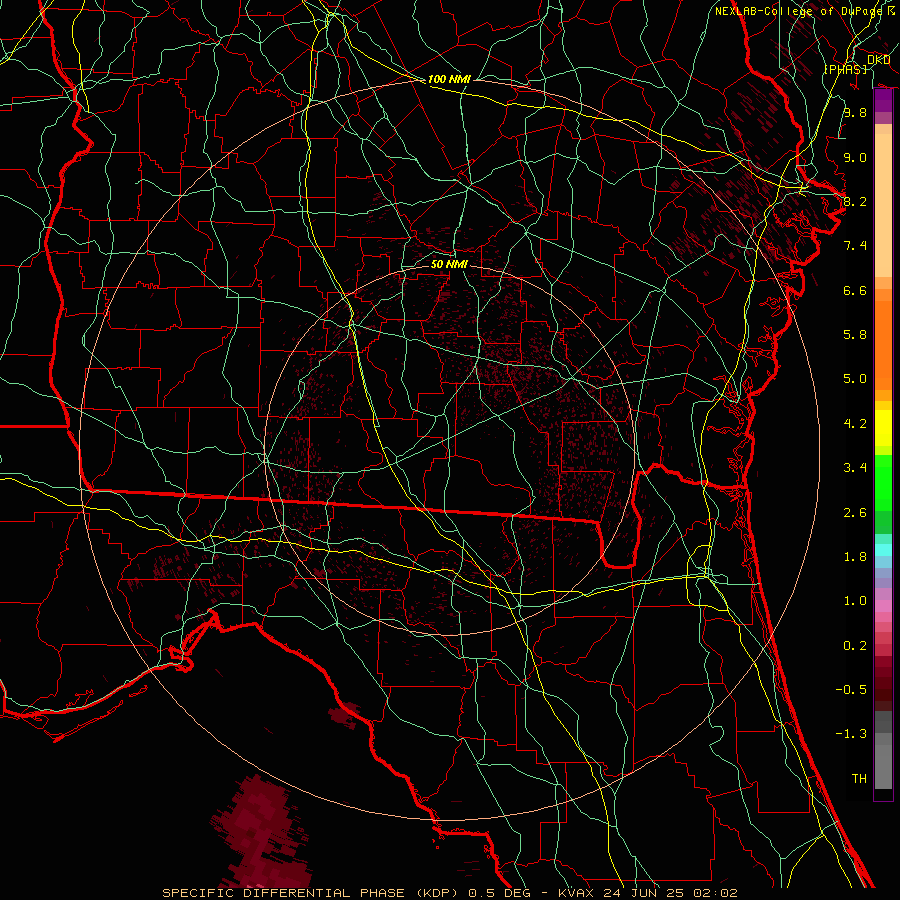
Task: Click the 9.0 legend value
Action: (855, 157)
